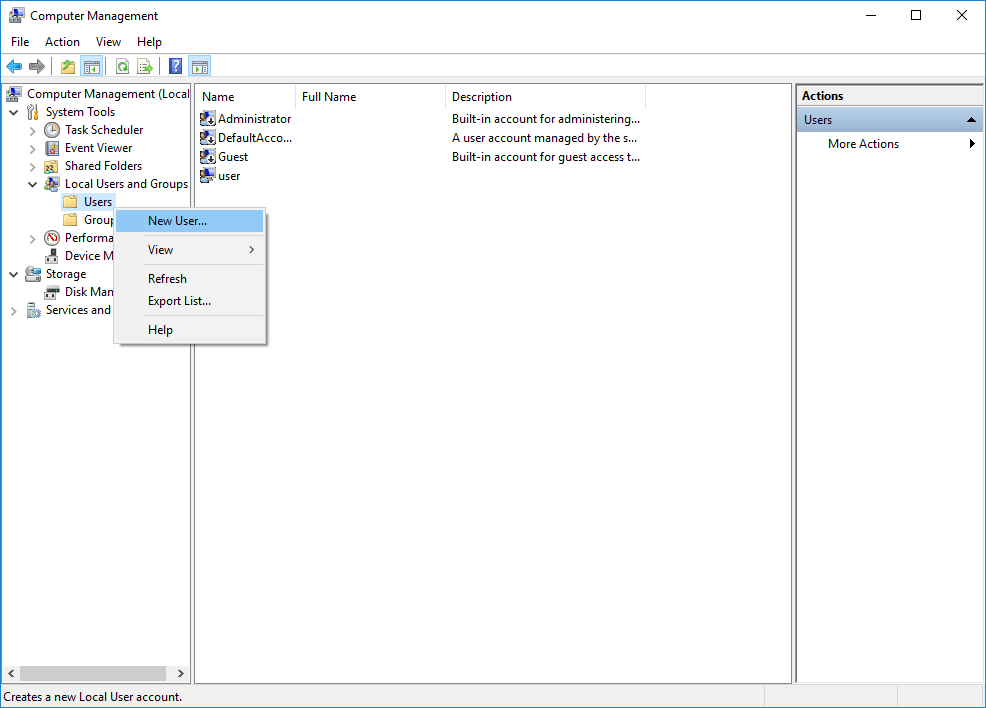Image resolution: width=986 pixels, height=708 pixels.
Task: Open the File menu
Action: pos(20,41)
